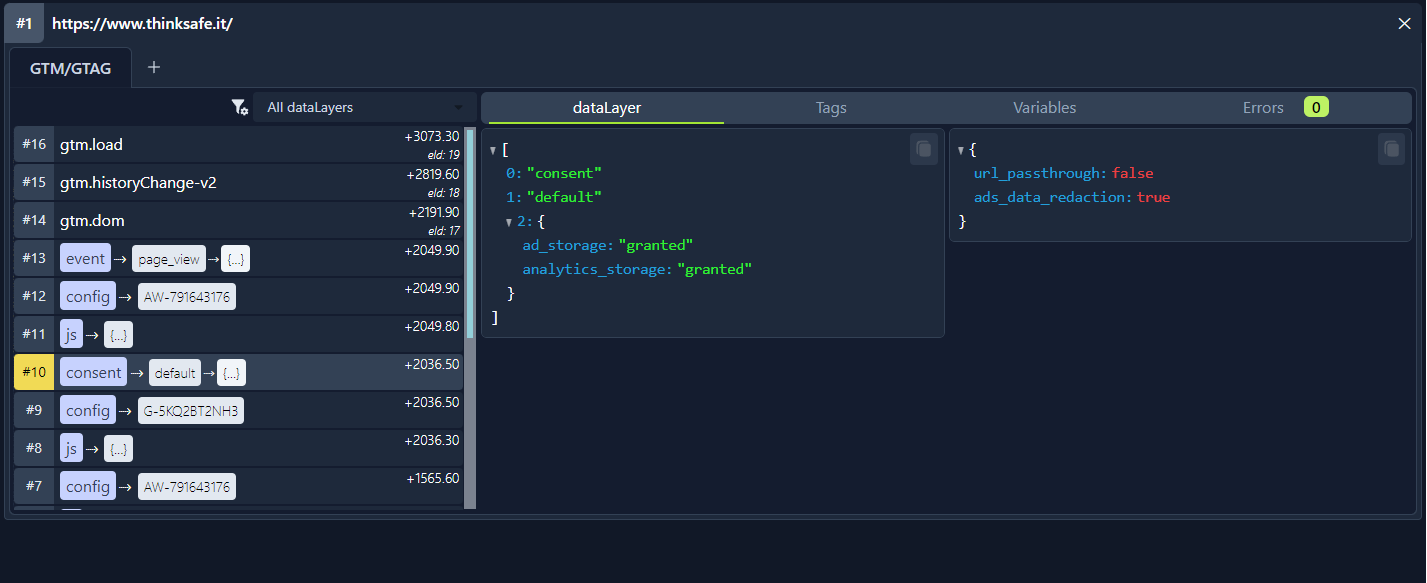This screenshot has height=583, width=1427.
Task: Click the #1 panel number badge
Action: (24, 23)
